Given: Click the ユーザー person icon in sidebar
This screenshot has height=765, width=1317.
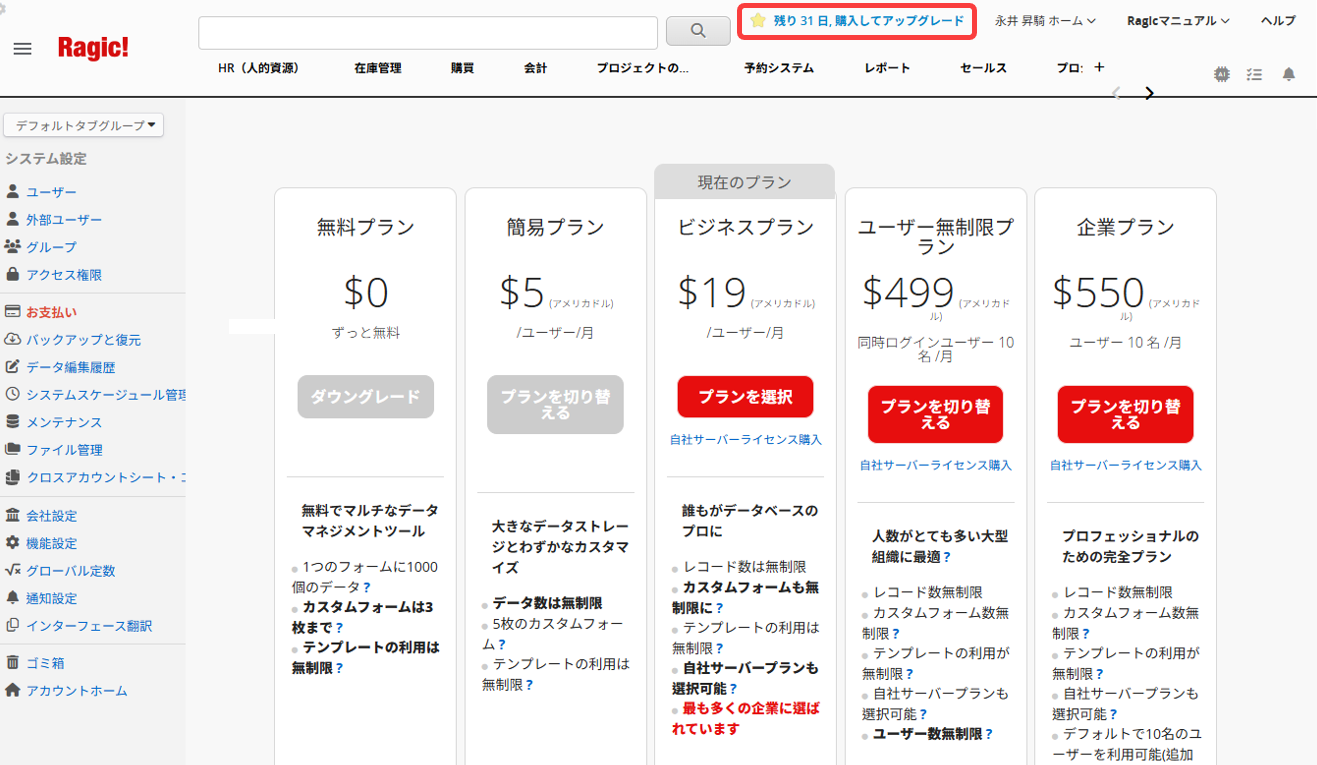Looking at the screenshot, I should click(x=13, y=191).
